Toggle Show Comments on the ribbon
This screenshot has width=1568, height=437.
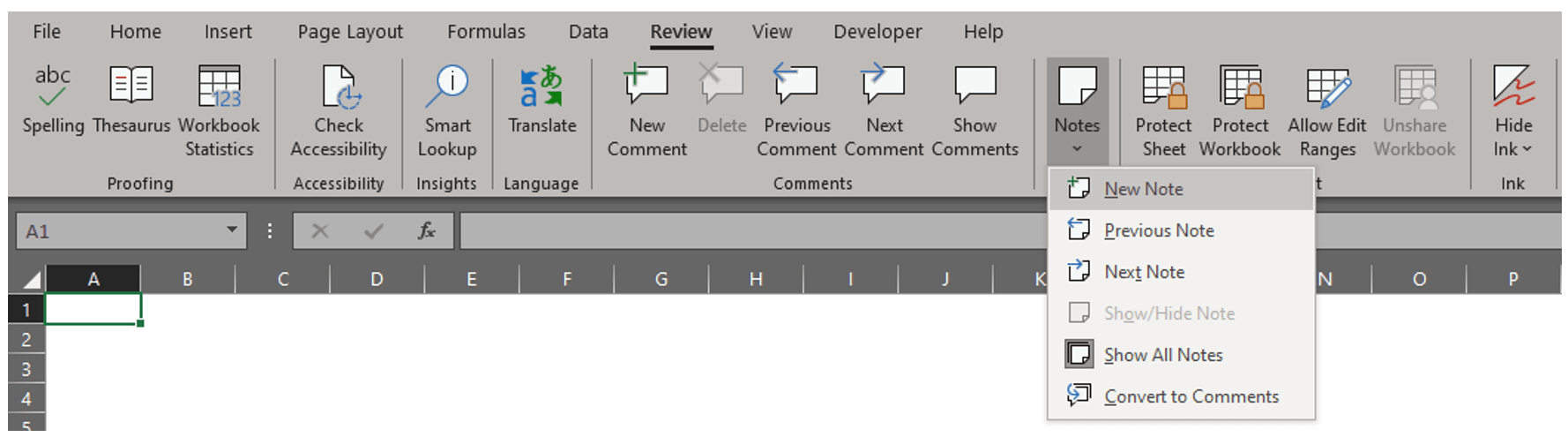[974, 109]
